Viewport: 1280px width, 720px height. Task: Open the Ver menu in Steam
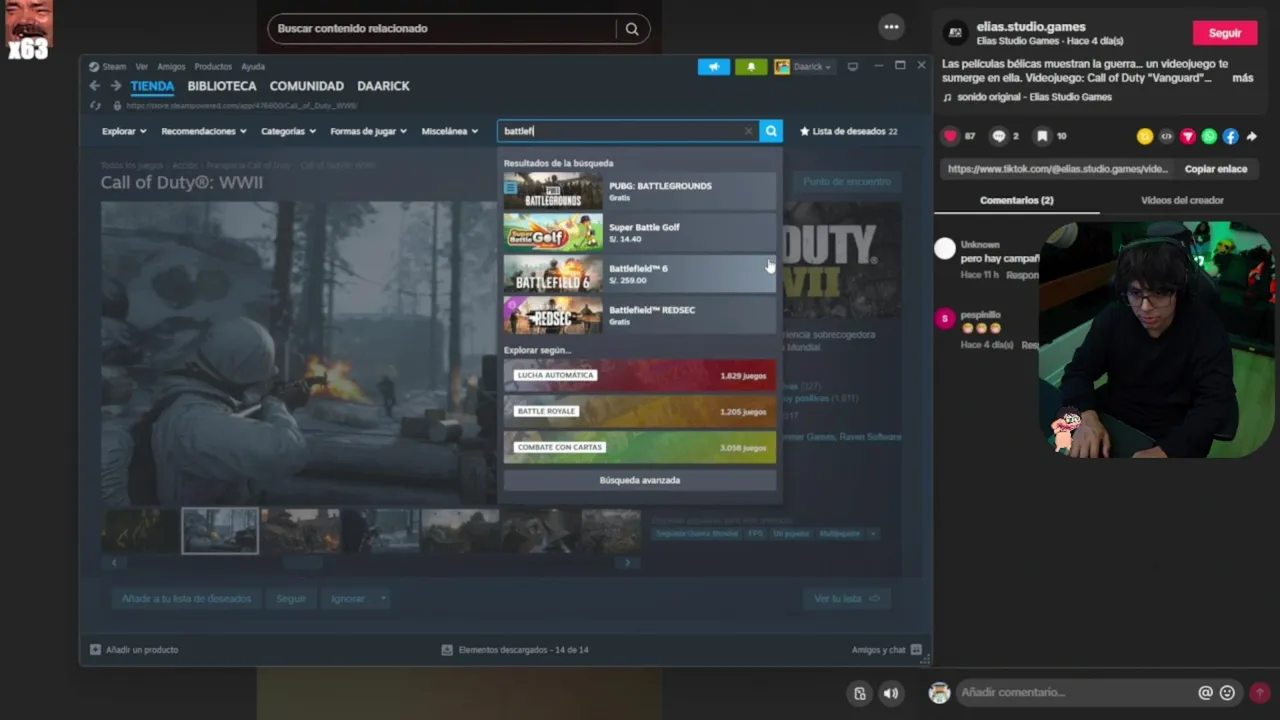click(141, 67)
